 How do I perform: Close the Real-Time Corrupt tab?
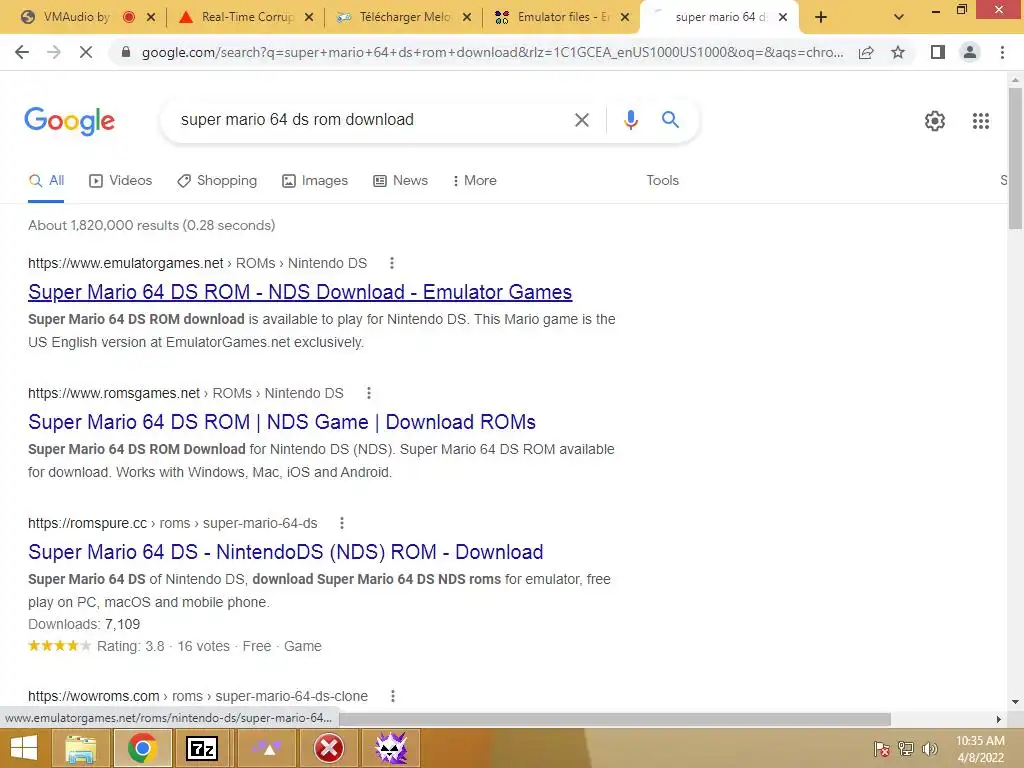tap(309, 18)
